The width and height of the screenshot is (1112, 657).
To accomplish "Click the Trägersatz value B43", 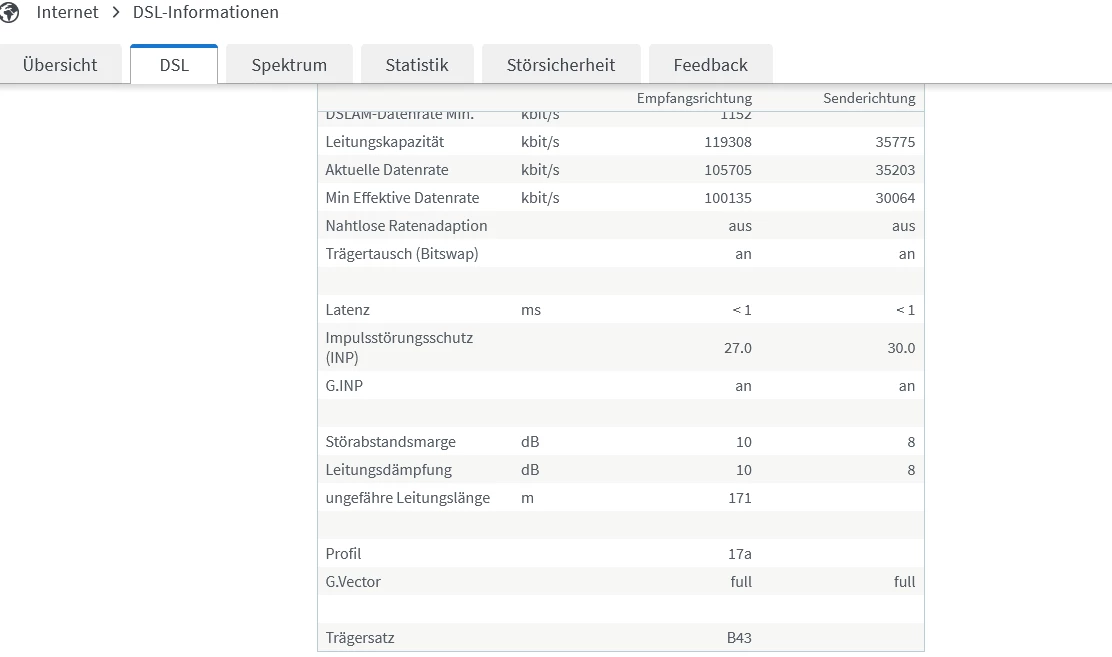I will pos(739,638).
